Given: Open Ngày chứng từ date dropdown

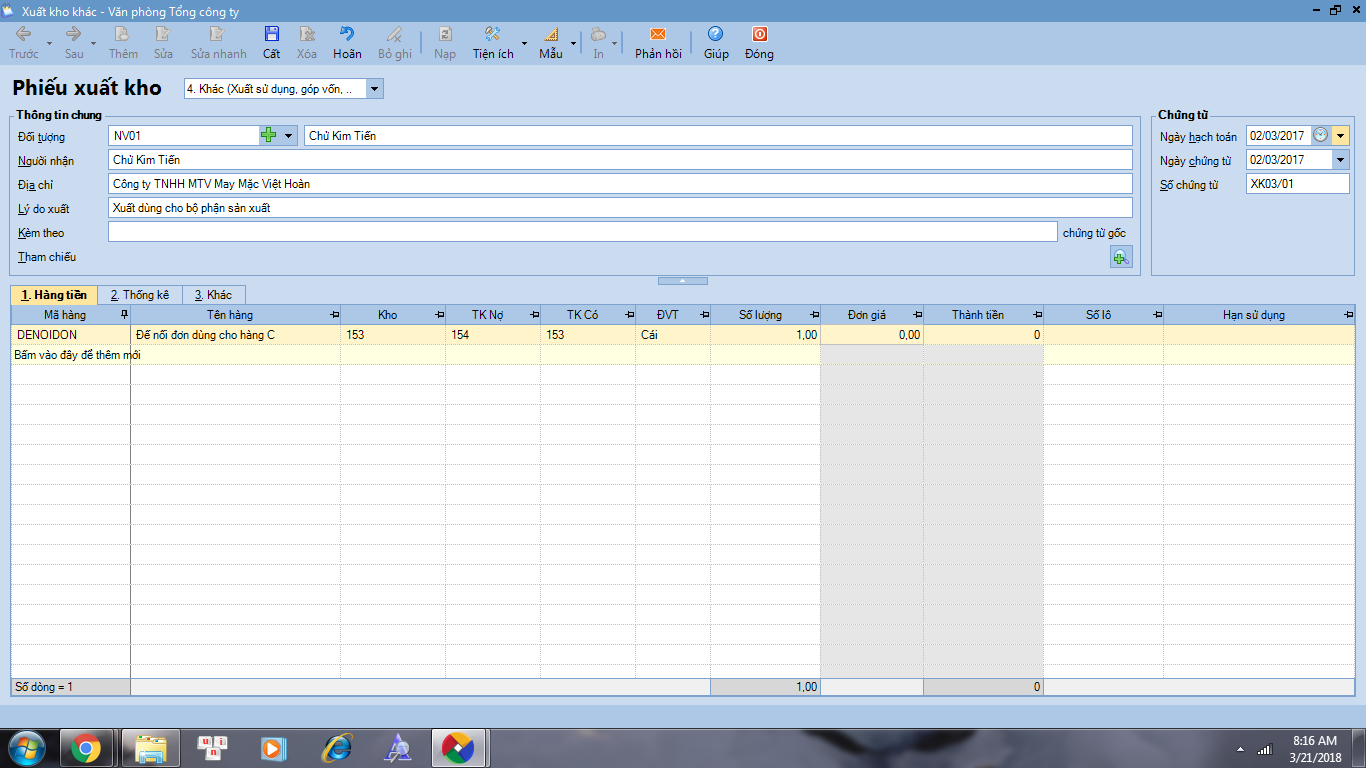Looking at the screenshot, I should click(1340, 160).
